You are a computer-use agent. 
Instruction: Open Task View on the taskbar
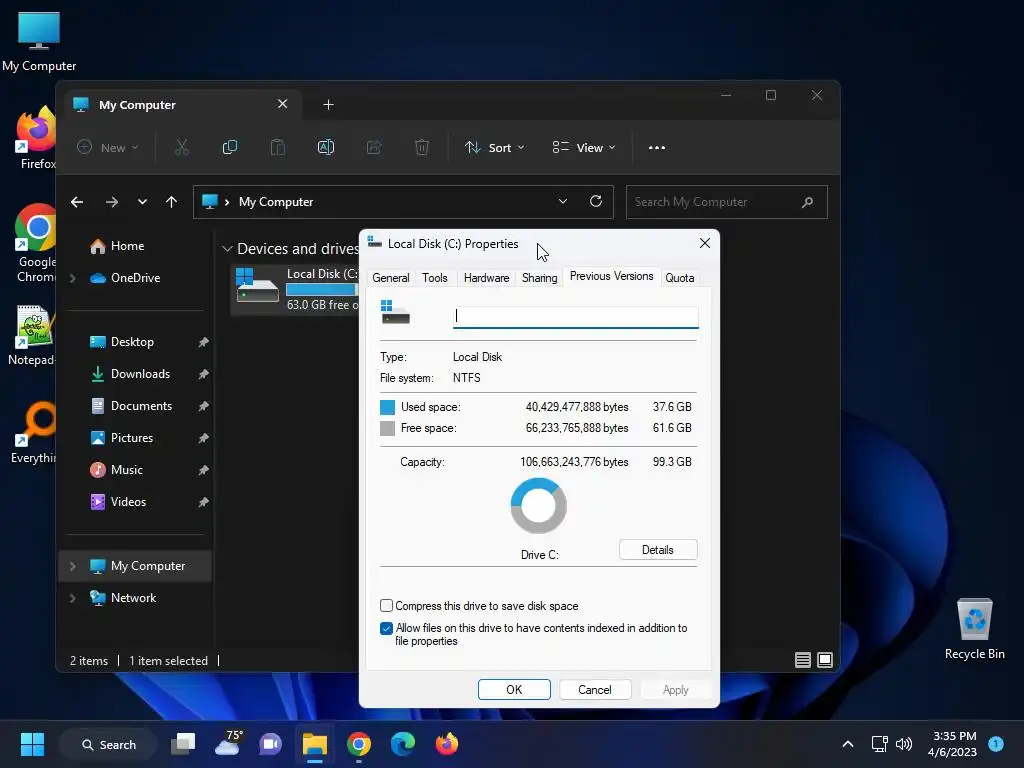pyautogui.click(x=183, y=744)
